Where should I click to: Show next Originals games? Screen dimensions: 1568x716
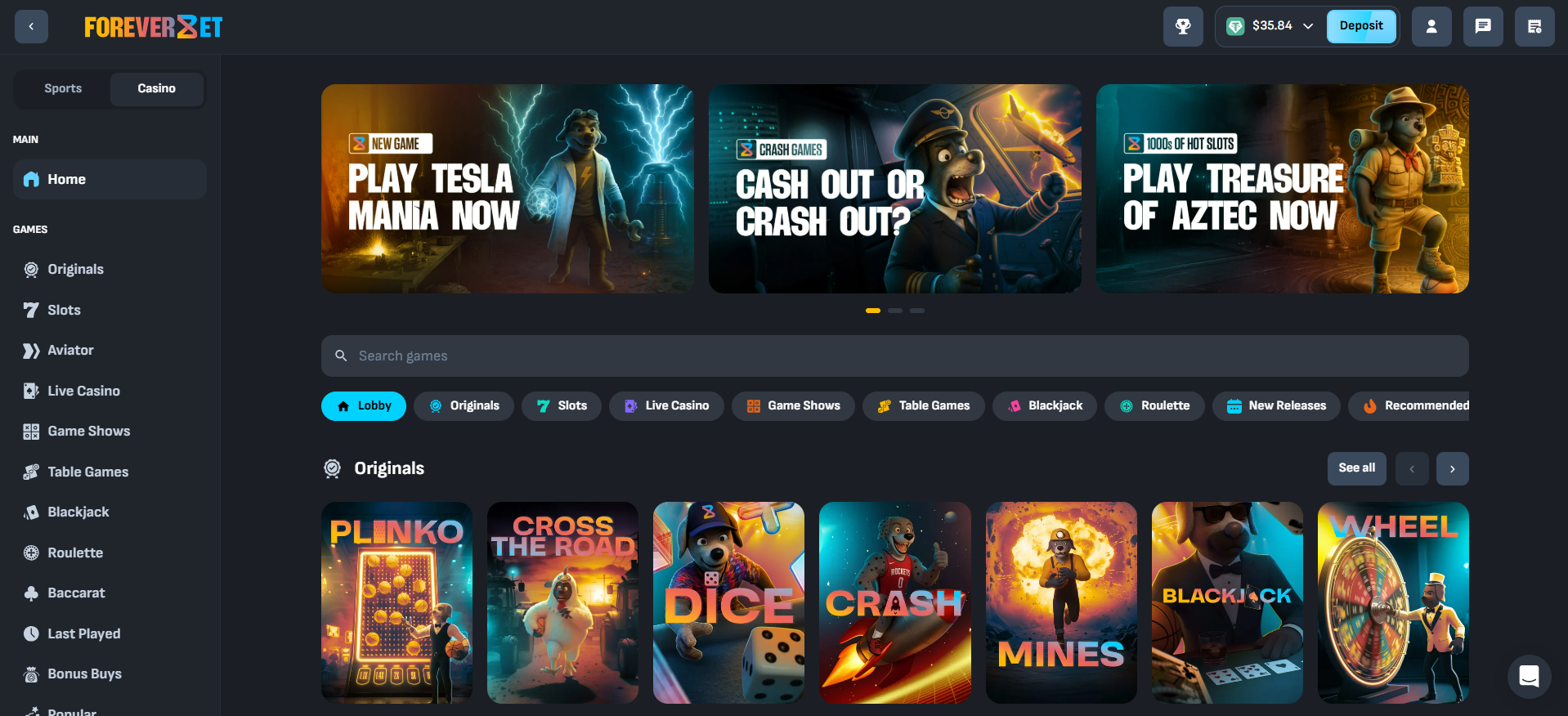(x=1452, y=469)
